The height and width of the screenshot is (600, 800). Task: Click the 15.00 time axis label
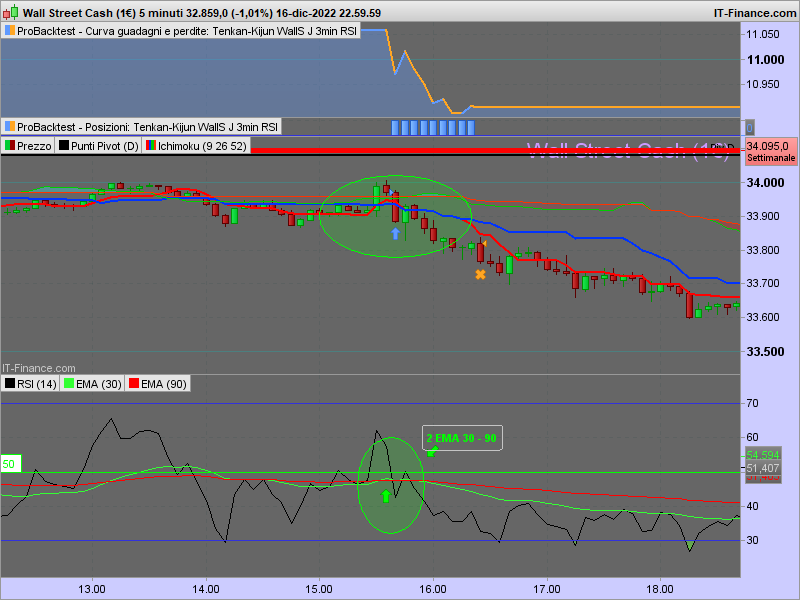(319, 589)
